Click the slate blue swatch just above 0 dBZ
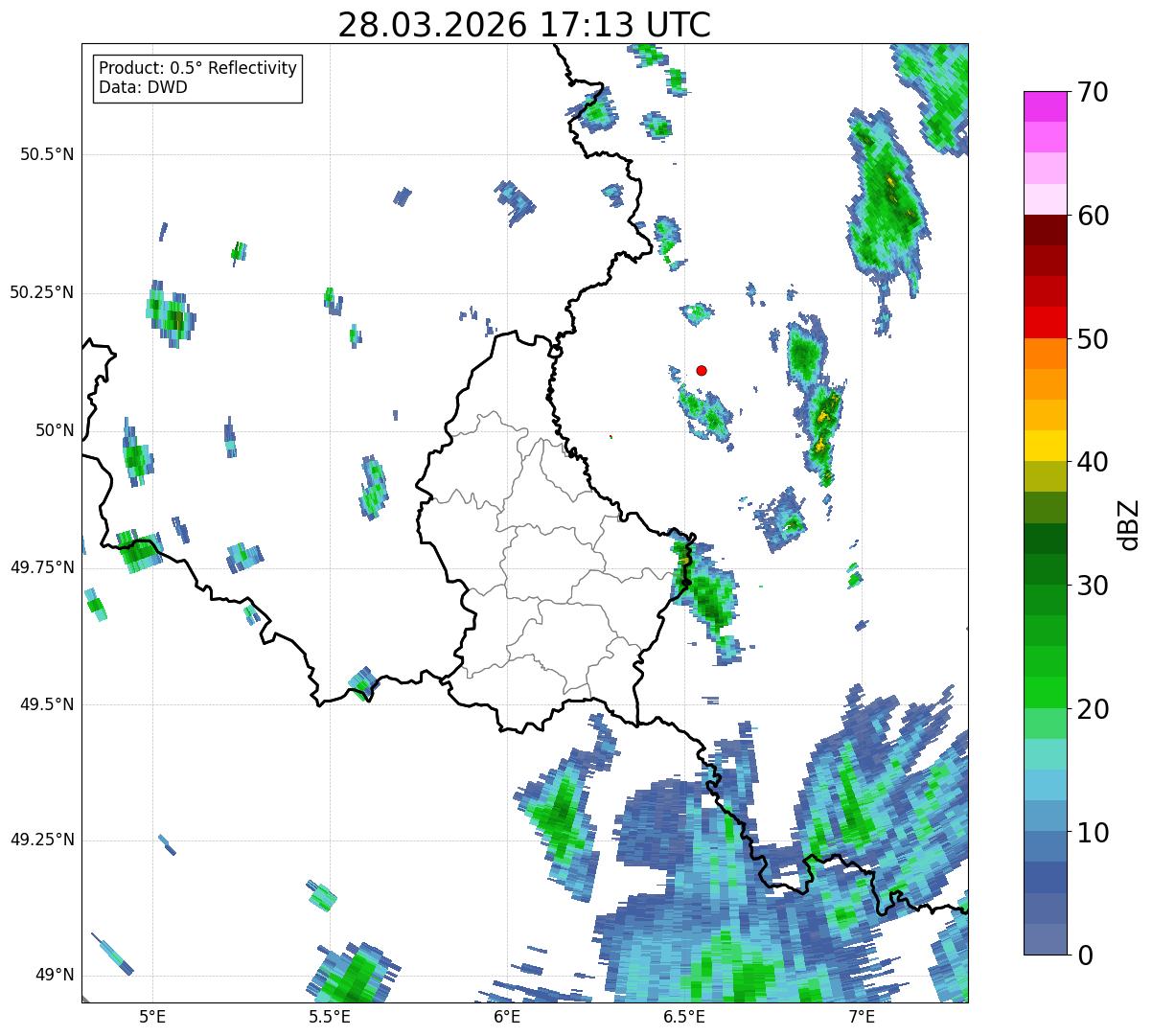This screenshot has width=1152, height=1036. click(x=1045, y=939)
